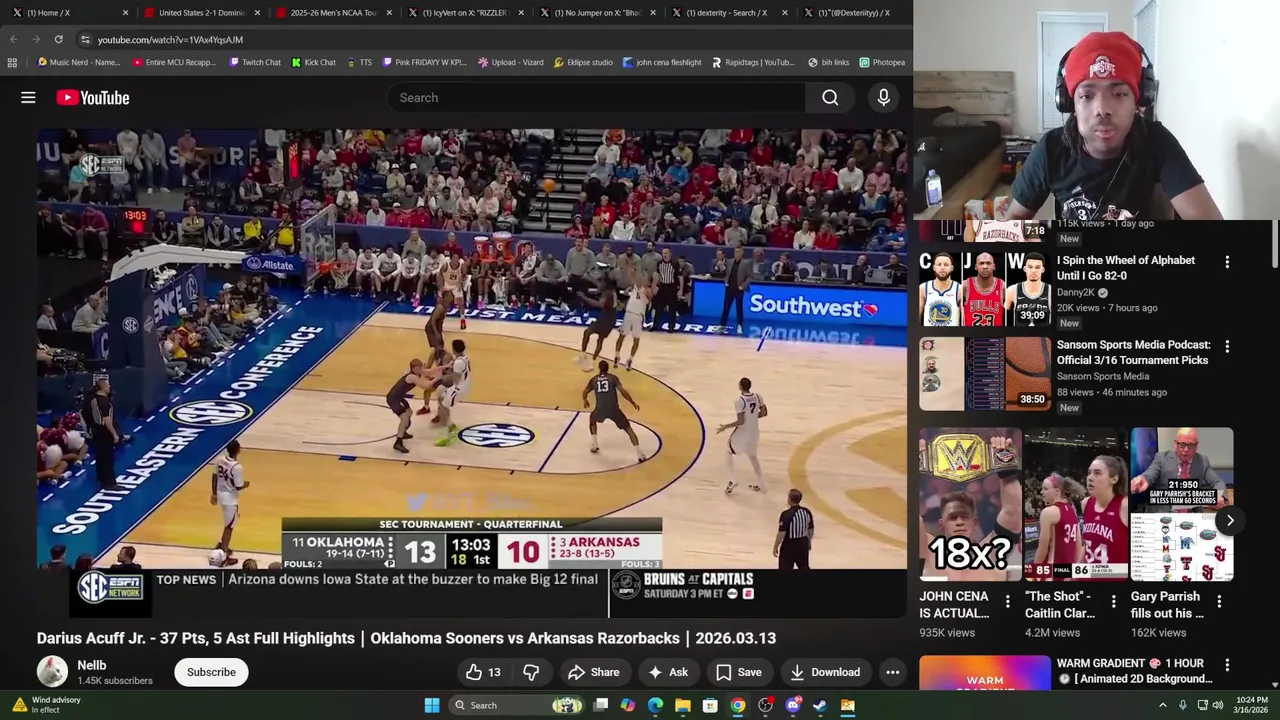
Task: Dislike the video with thumbs down
Action: point(531,672)
